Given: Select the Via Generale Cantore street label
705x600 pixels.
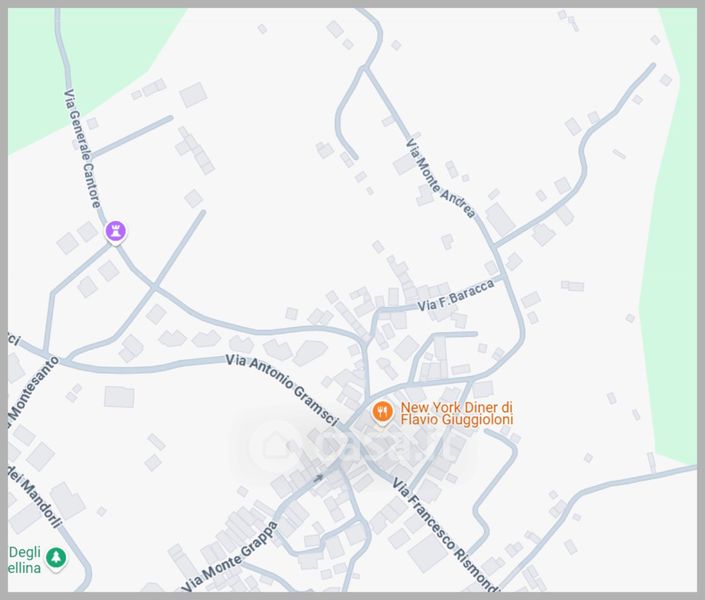Looking at the screenshot, I should (83, 149).
